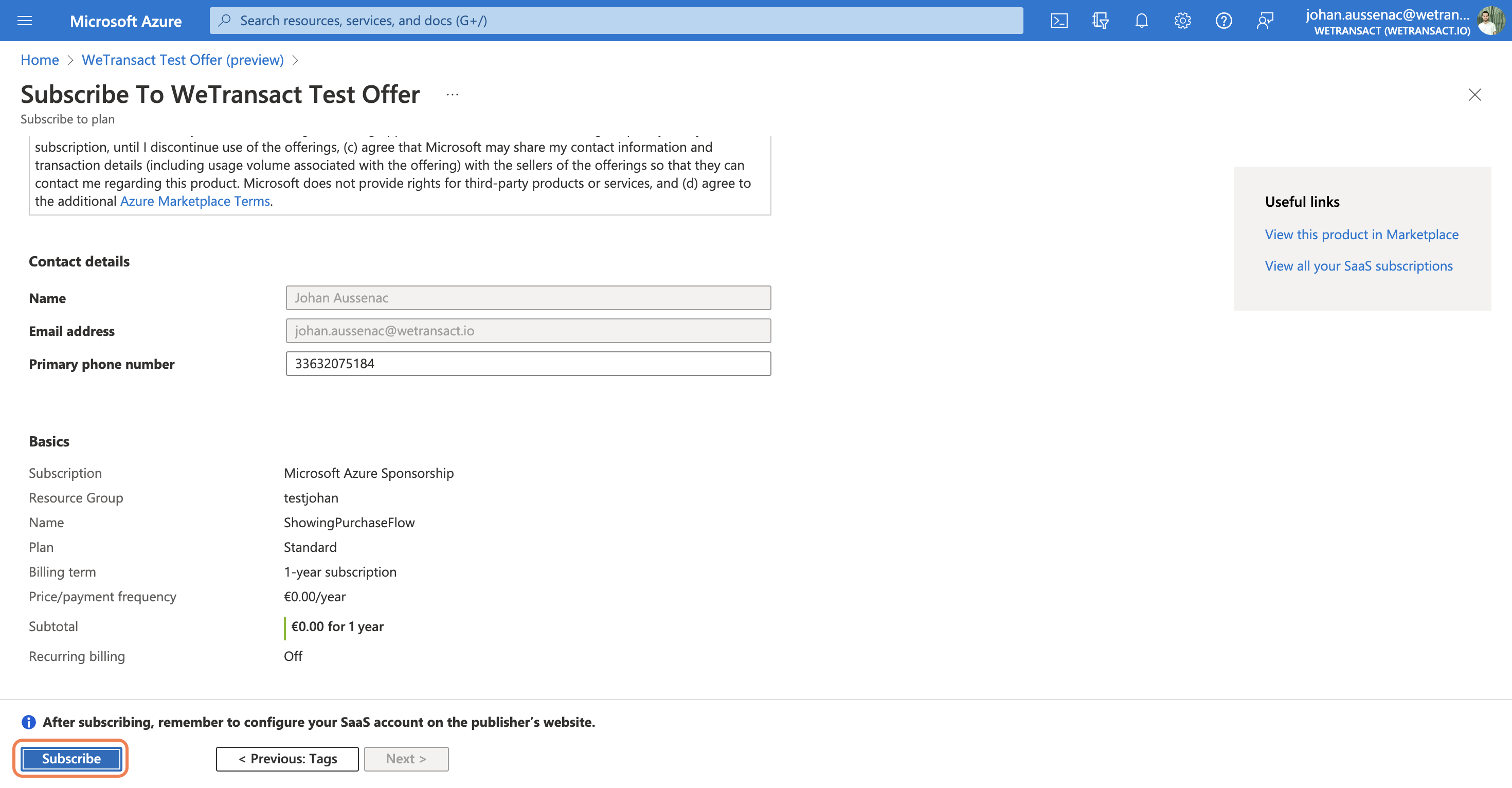Viewport: 1512px width, 788px height.
Task: Focus the search resources field
Action: coord(616,21)
